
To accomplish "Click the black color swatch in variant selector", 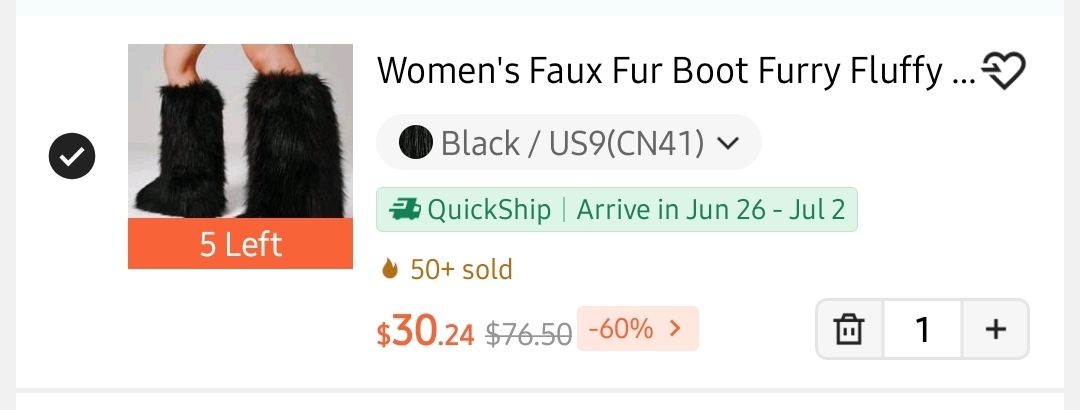I will tap(415, 143).
